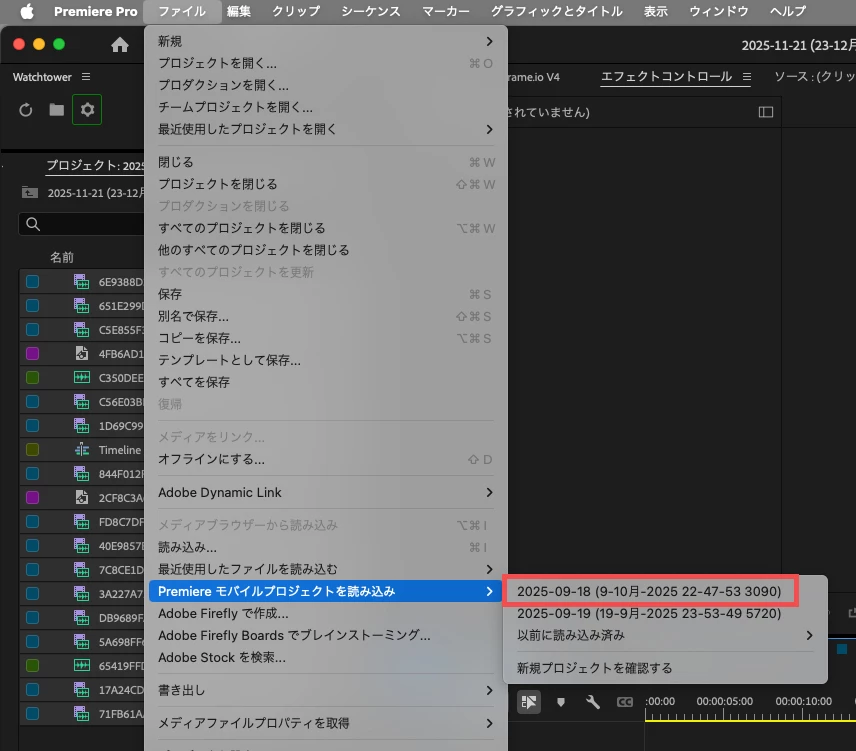856x751 pixels.
Task: Expand 最近使用したプロジェクトを開く submenu
Action: [325, 129]
